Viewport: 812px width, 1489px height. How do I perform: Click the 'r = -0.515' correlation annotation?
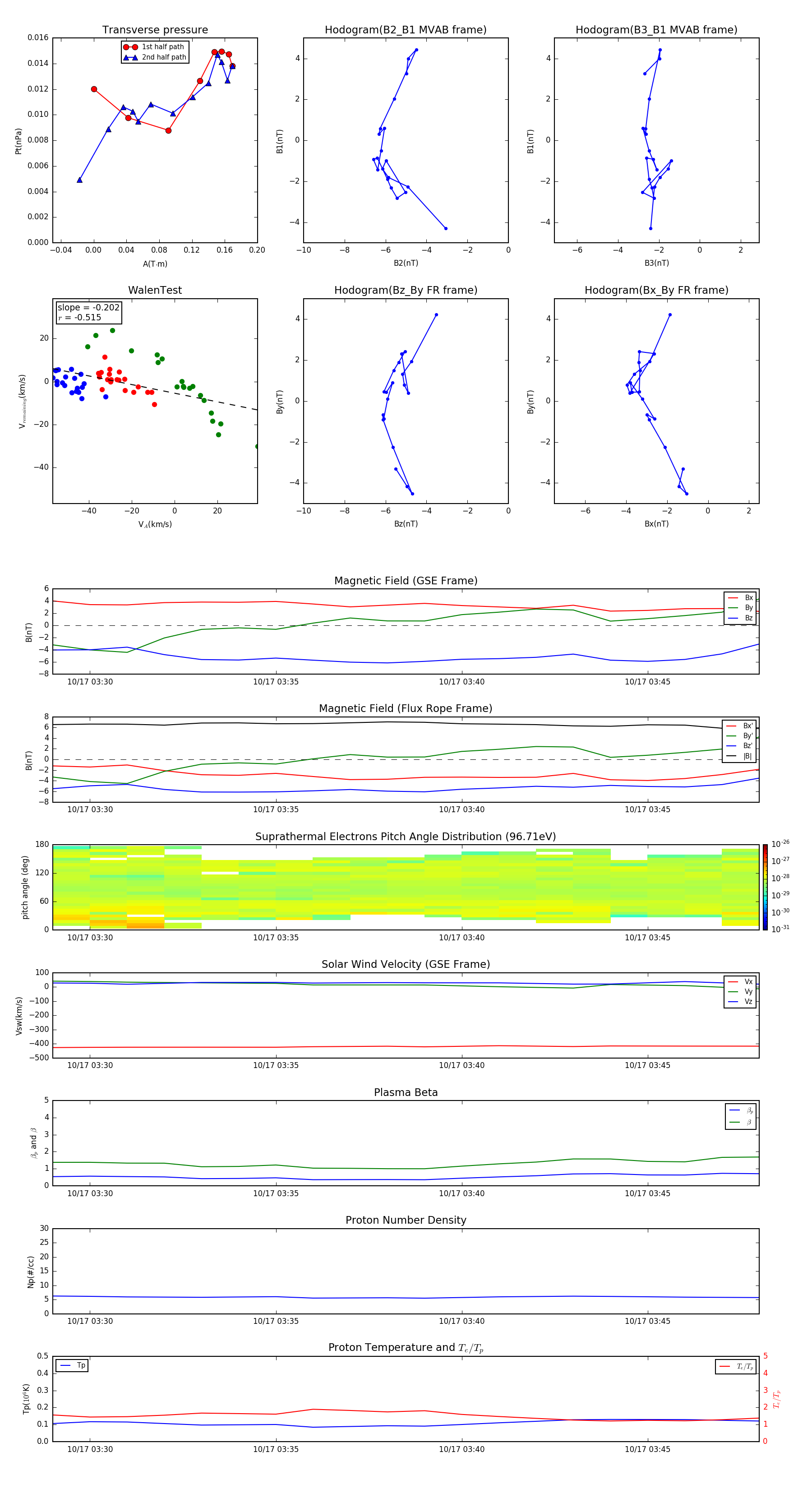point(79,317)
